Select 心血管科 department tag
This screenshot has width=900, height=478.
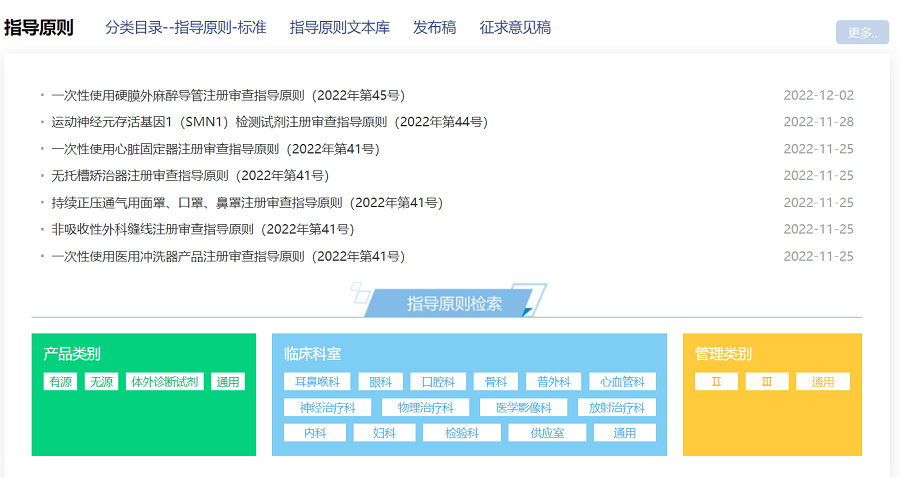click(623, 382)
